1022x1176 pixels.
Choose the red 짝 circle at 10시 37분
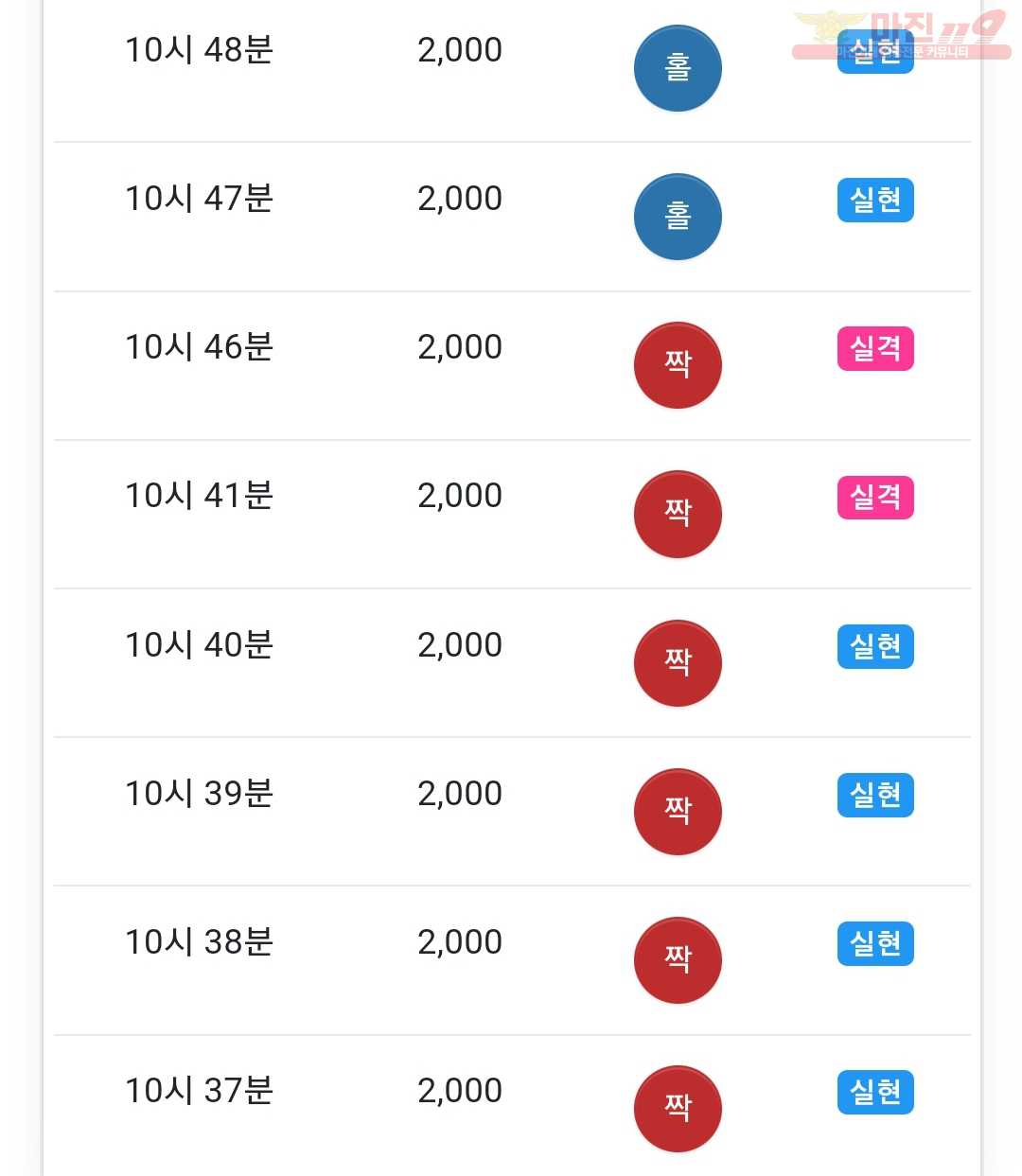(678, 1109)
